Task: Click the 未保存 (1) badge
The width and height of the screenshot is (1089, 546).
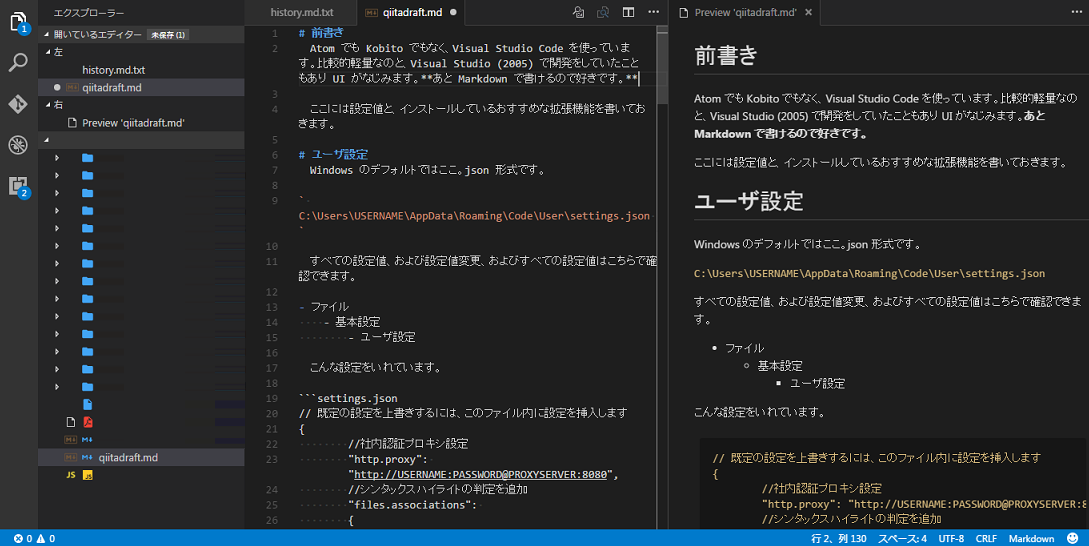Action: 168,35
